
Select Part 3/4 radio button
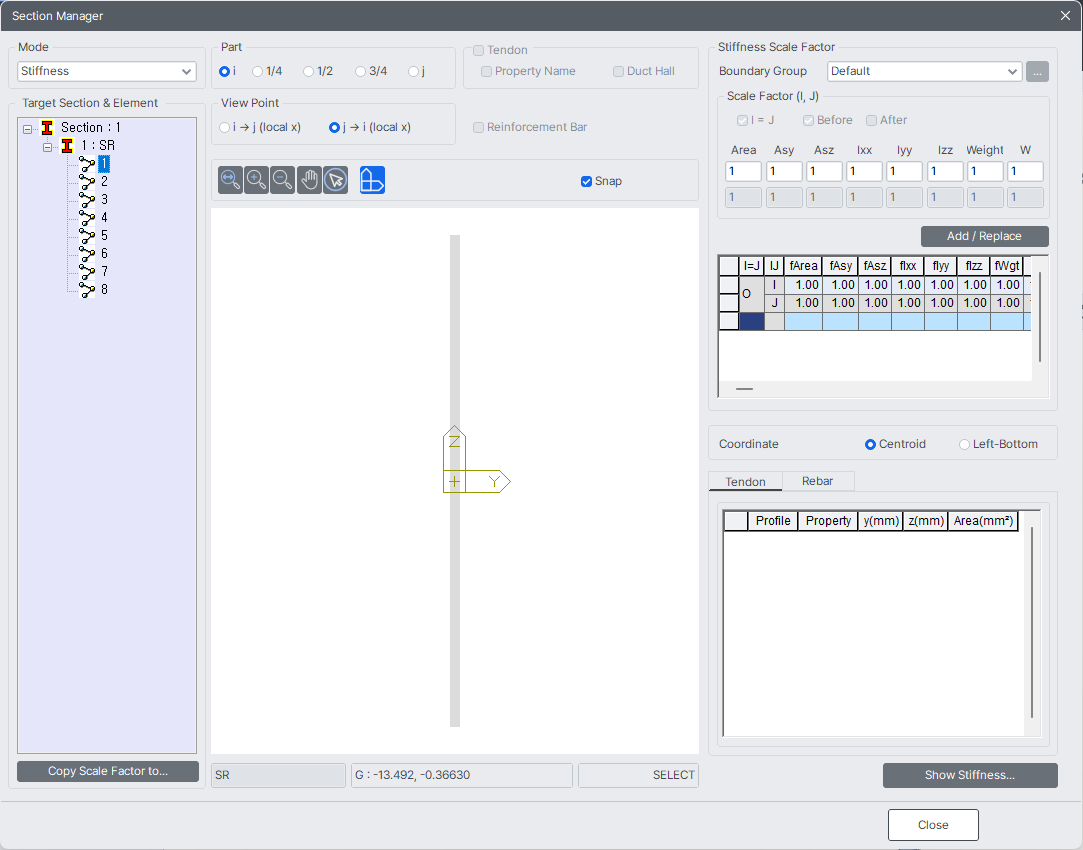[x=361, y=71]
